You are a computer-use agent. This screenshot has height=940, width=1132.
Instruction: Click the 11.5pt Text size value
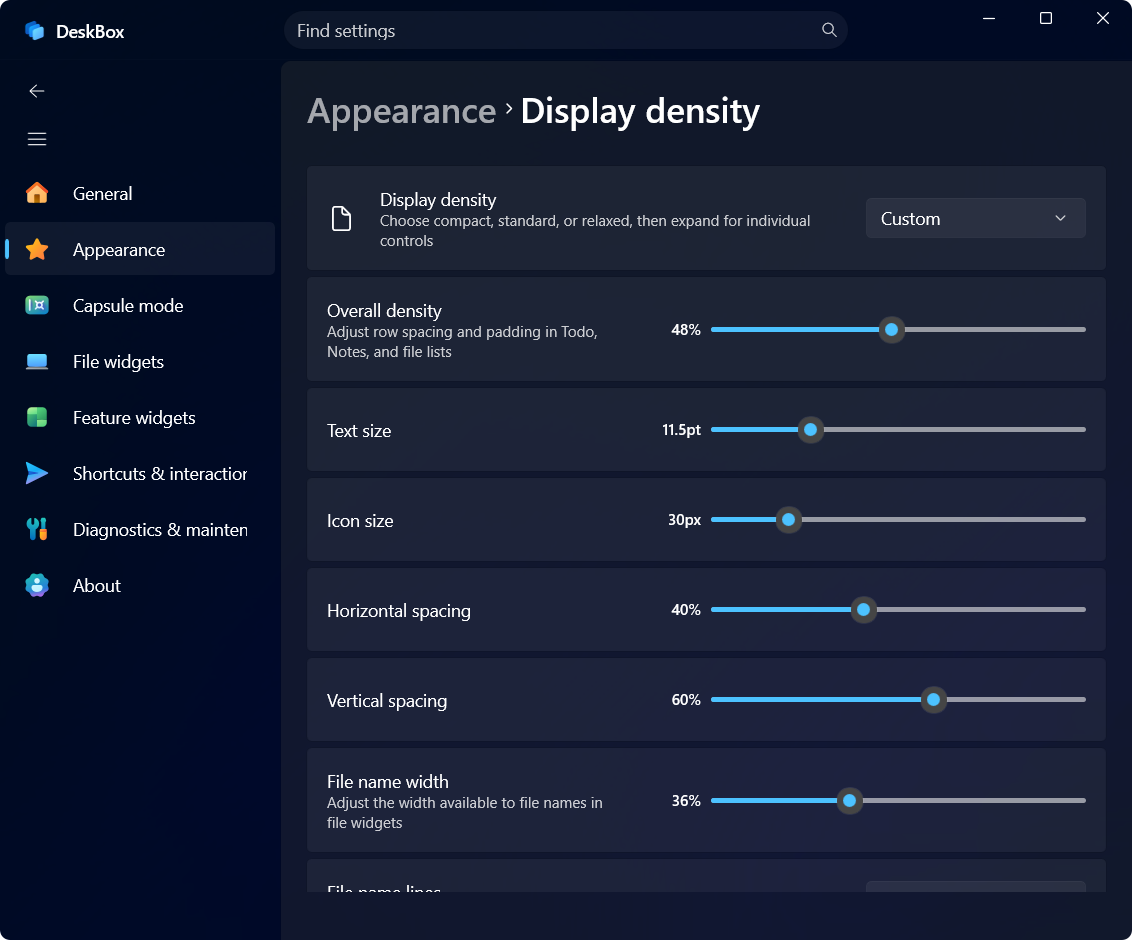[x=682, y=430]
